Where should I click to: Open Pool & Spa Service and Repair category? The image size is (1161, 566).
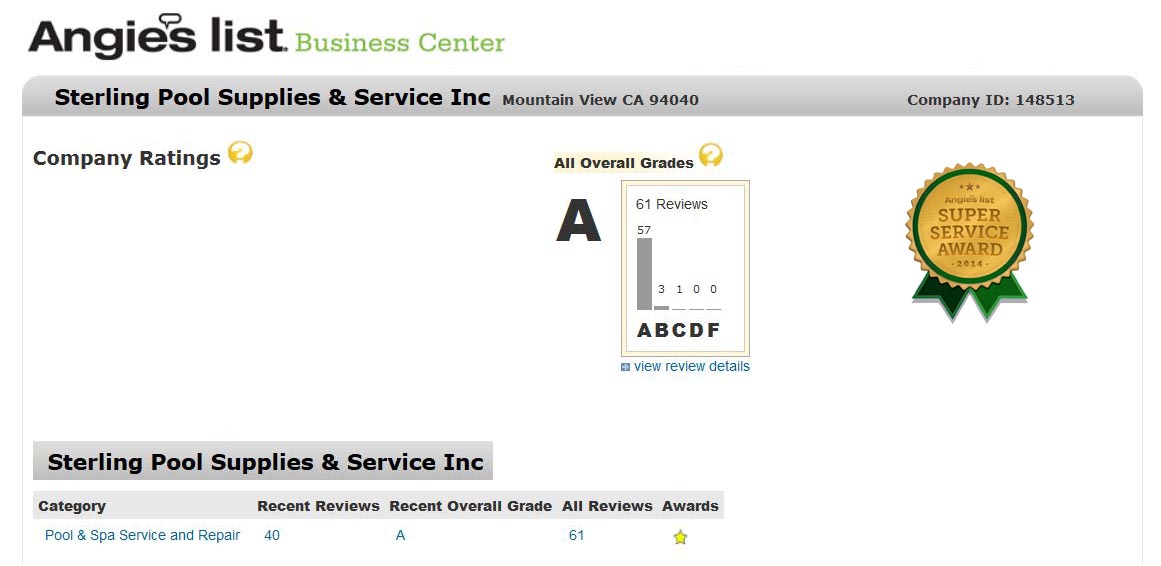(142, 535)
